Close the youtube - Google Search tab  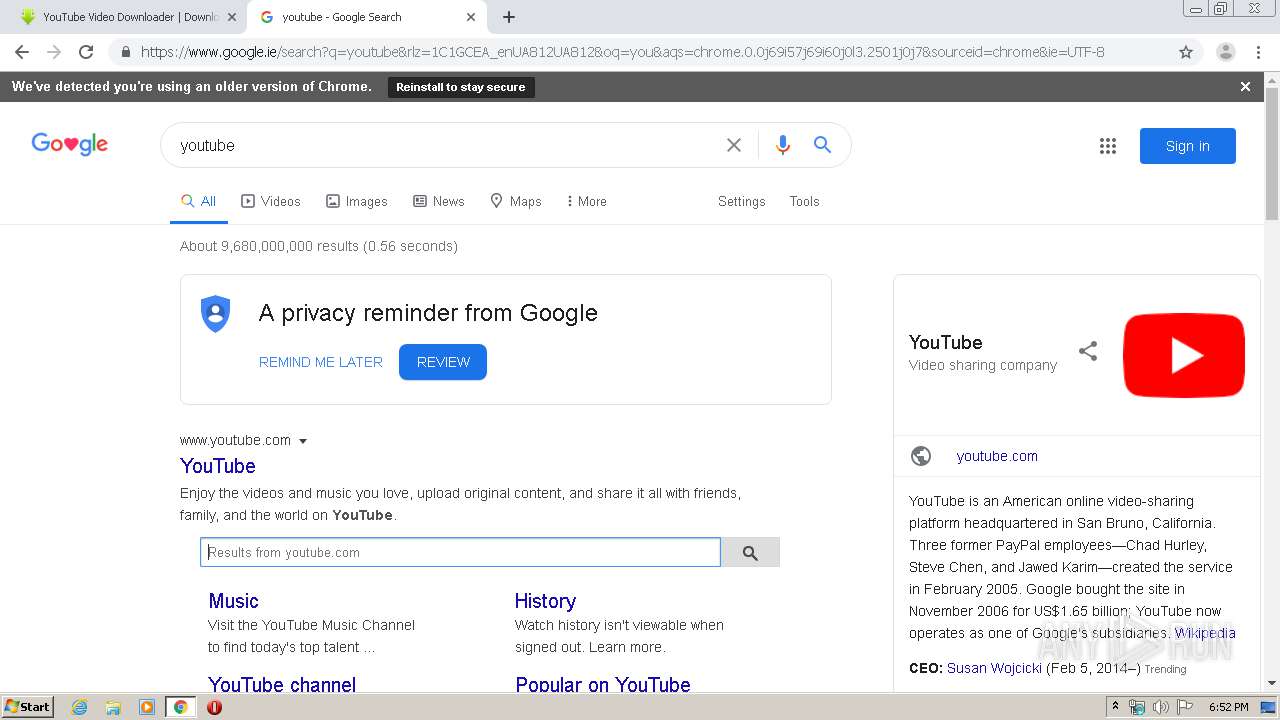pyautogui.click(x=471, y=17)
